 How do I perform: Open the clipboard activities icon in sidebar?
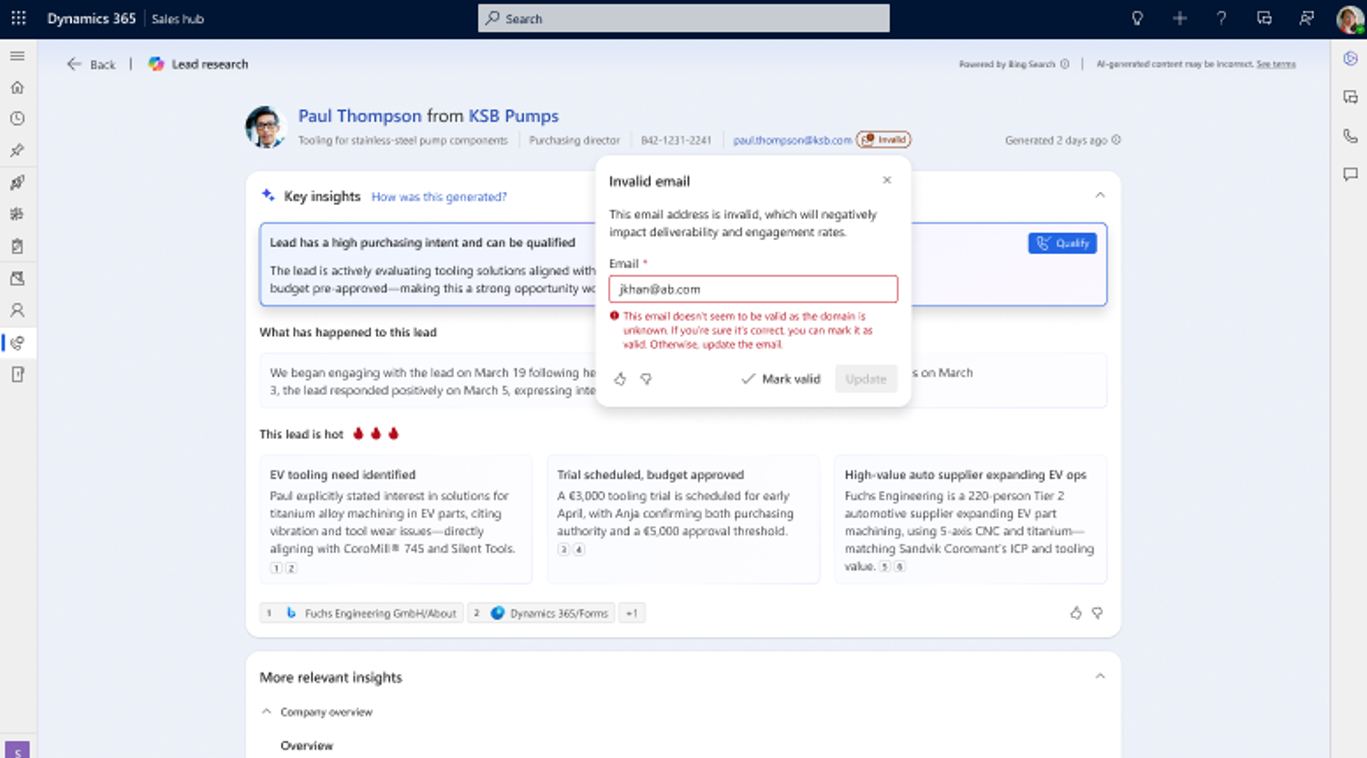click(x=17, y=246)
